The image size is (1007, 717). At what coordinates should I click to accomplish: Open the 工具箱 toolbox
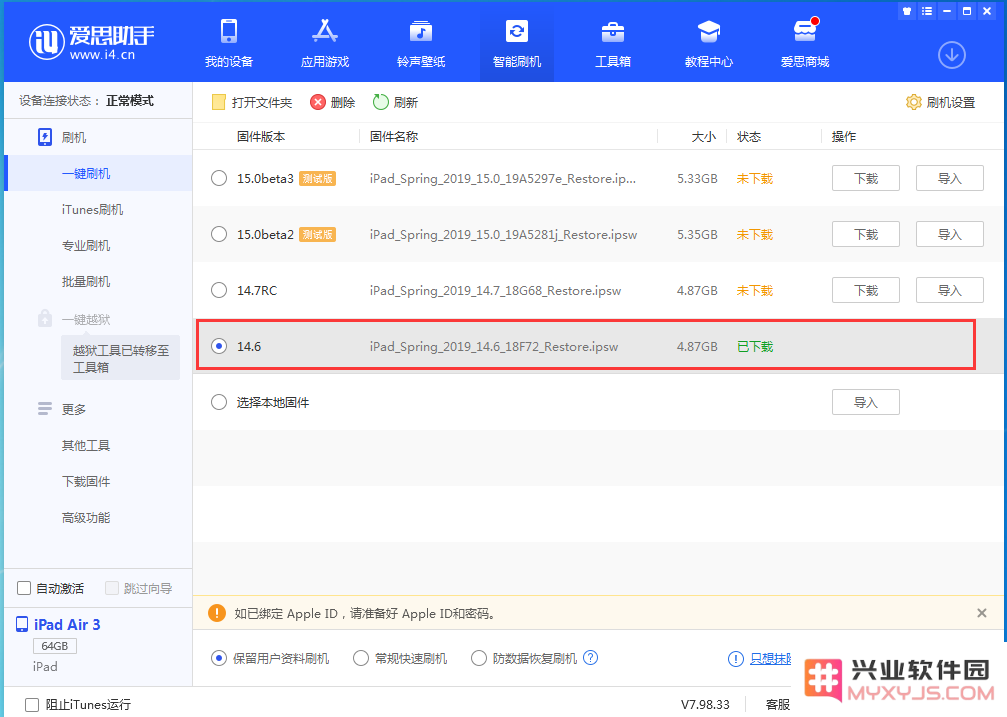tap(613, 44)
